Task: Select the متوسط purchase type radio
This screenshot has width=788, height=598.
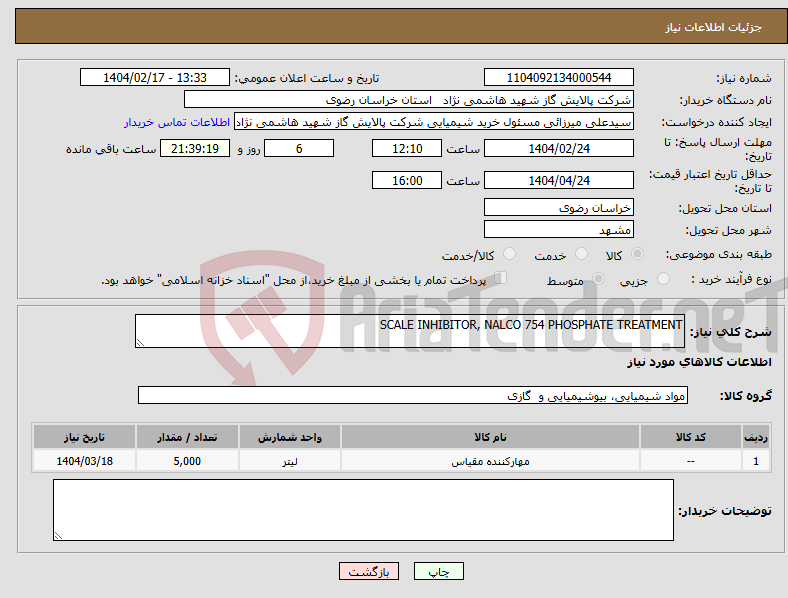Action: [598, 279]
